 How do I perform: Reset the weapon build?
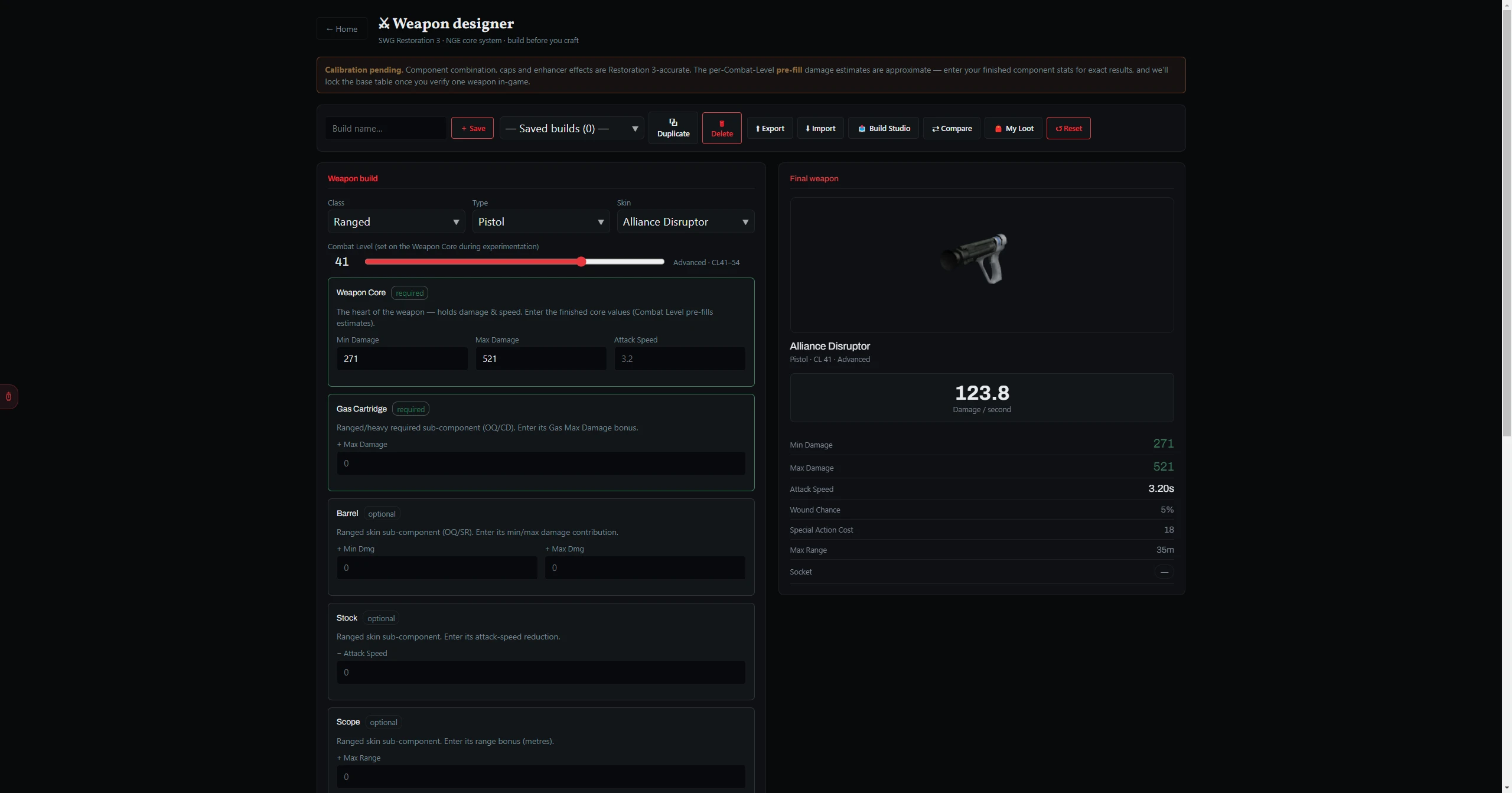[1068, 128]
